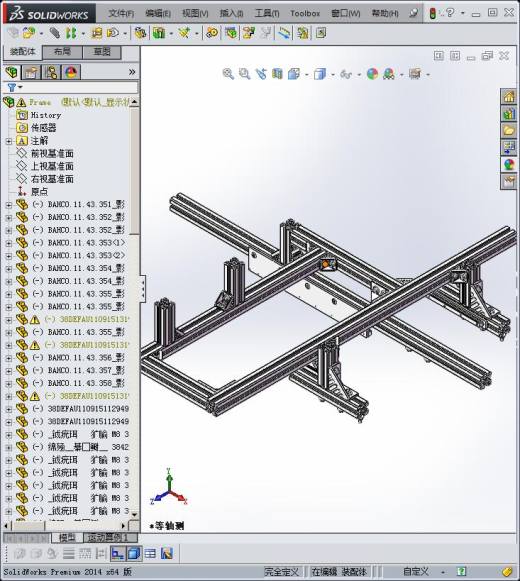This screenshot has width=520, height=581.
Task: Collapse the FeatureManager panel handle
Action: [143, 289]
